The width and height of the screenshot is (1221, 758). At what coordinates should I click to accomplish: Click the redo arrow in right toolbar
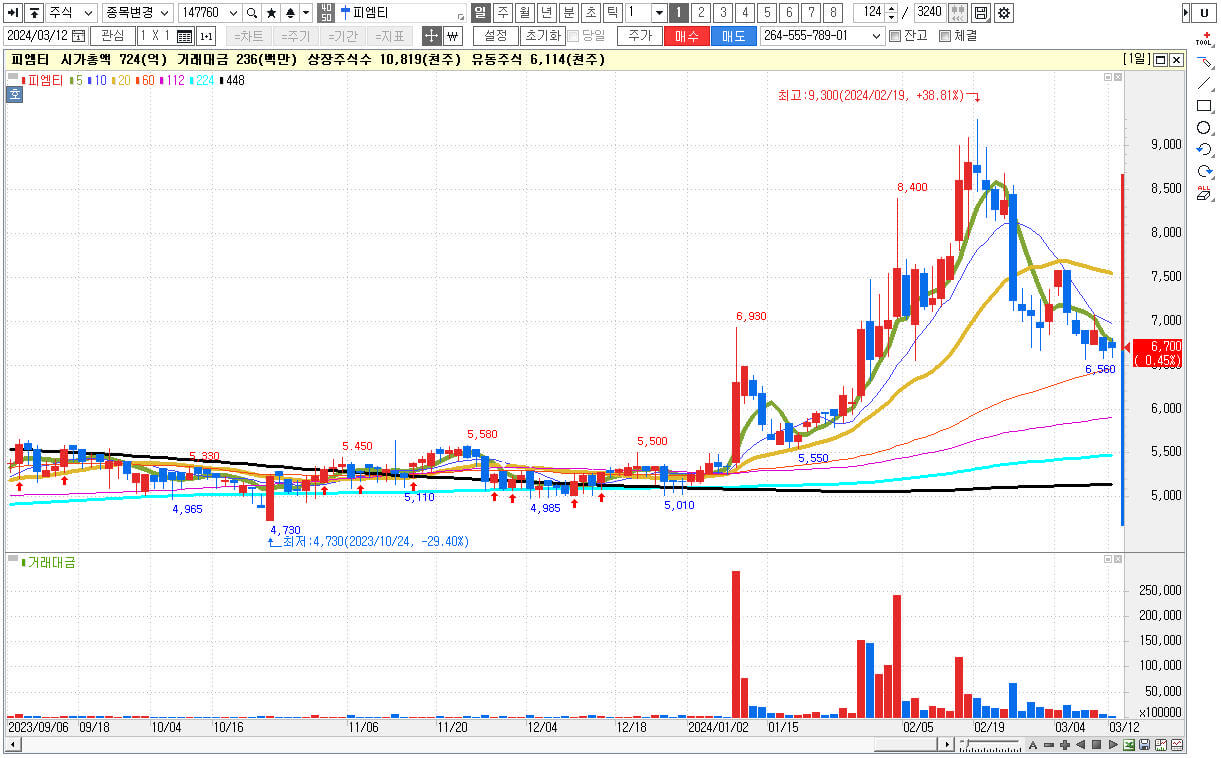[1204, 172]
